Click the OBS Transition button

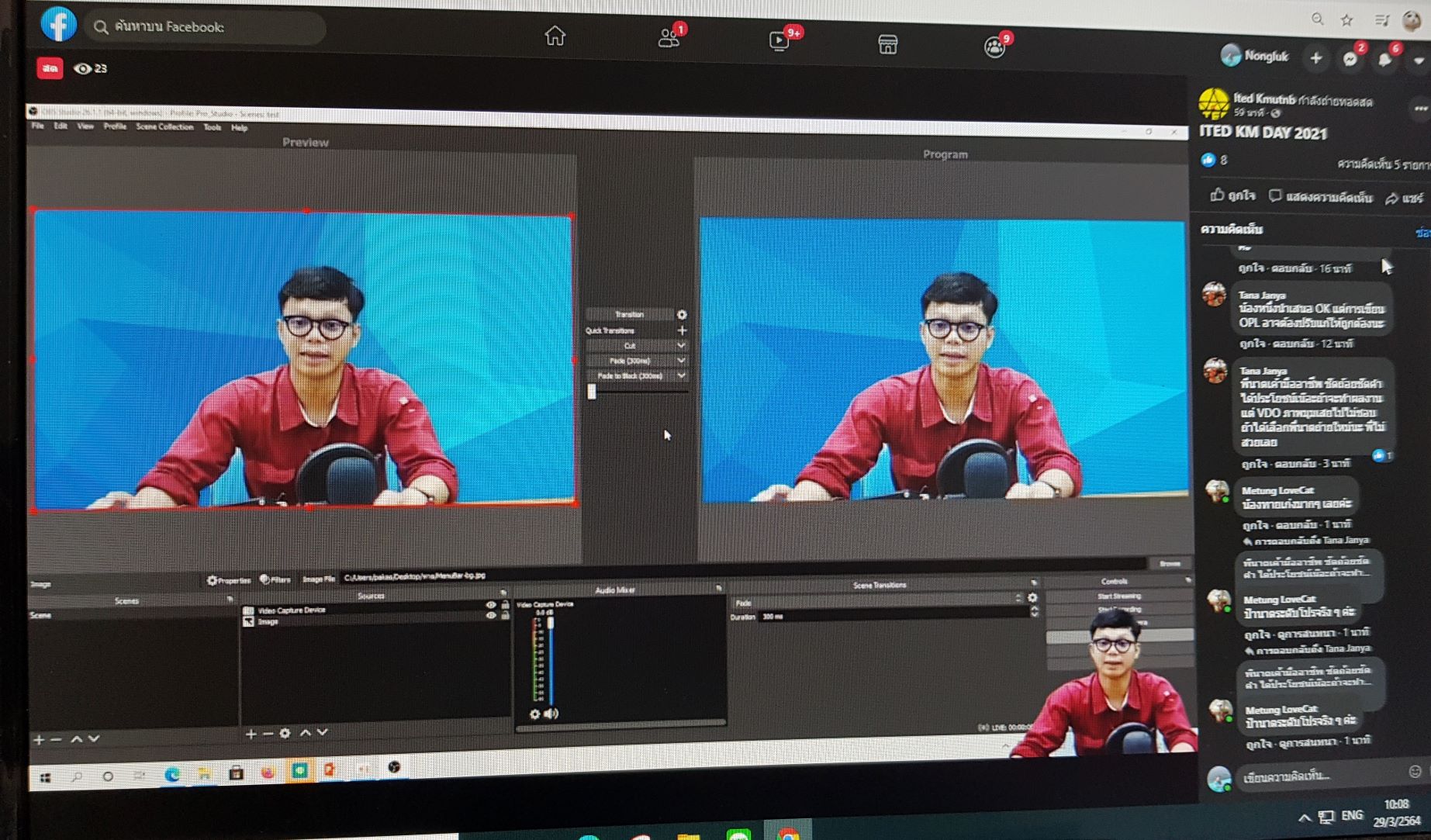[x=629, y=314]
